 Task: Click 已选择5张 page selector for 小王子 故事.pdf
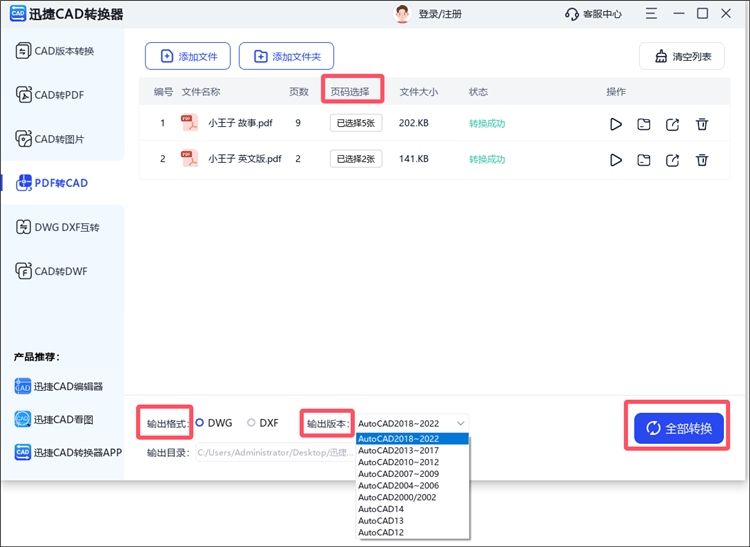click(x=356, y=123)
